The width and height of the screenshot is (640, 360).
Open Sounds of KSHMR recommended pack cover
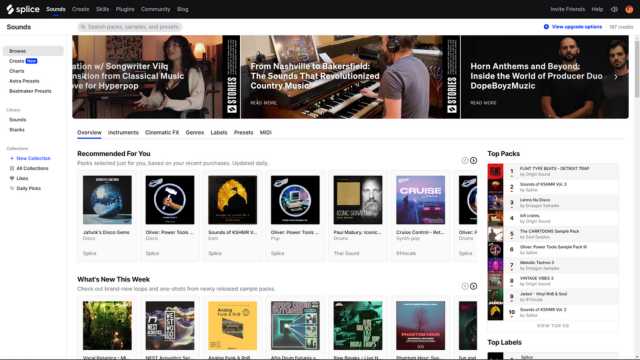(233, 200)
